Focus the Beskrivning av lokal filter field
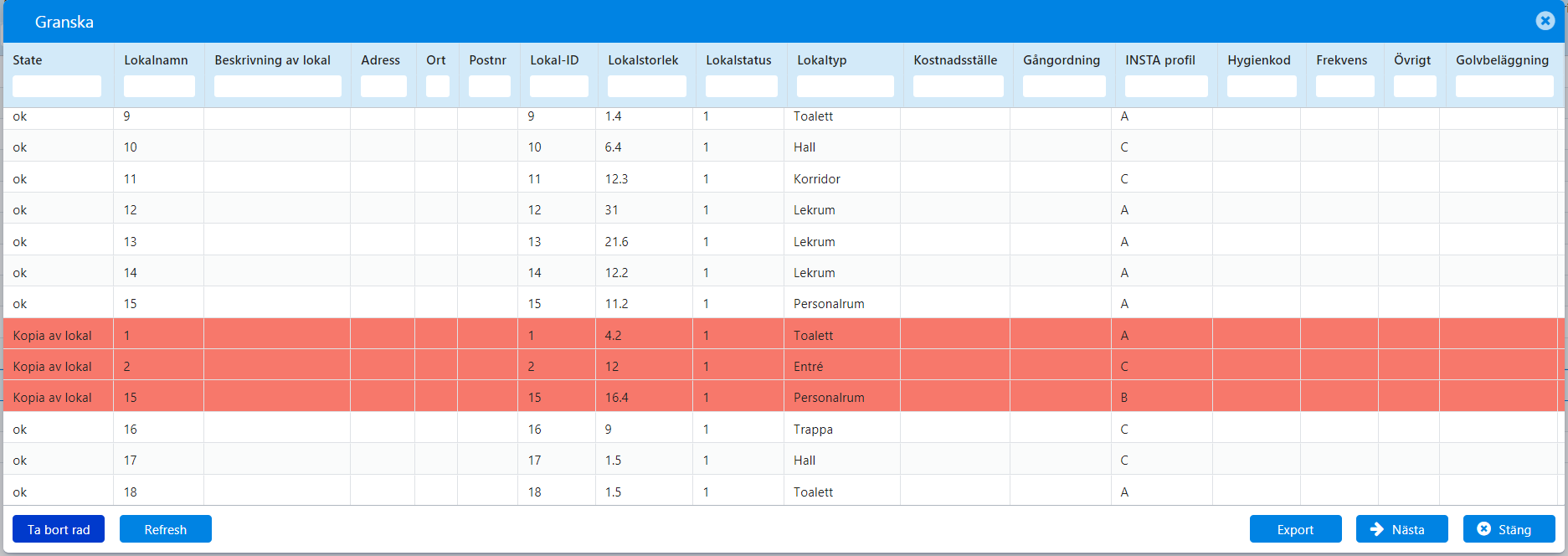This screenshot has height=556, width=1568. pos(278,86)
